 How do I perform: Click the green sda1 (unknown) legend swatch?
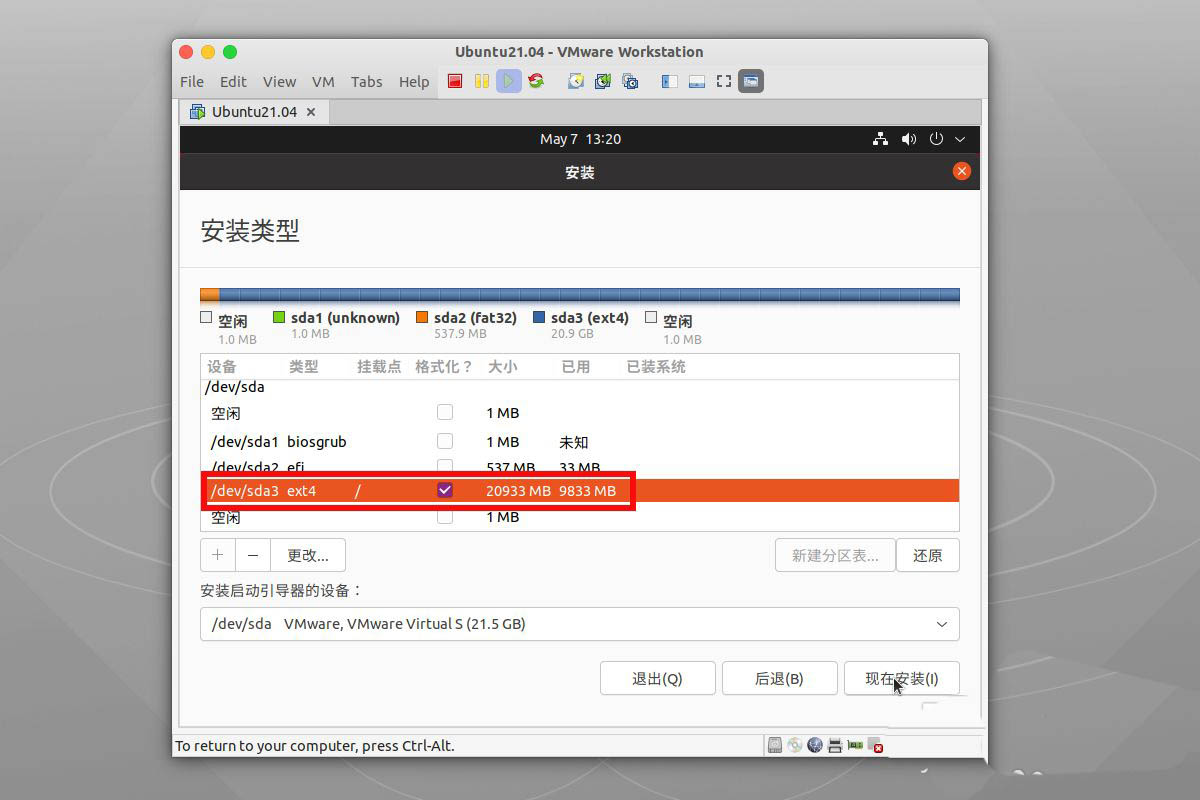coord(280,318)
